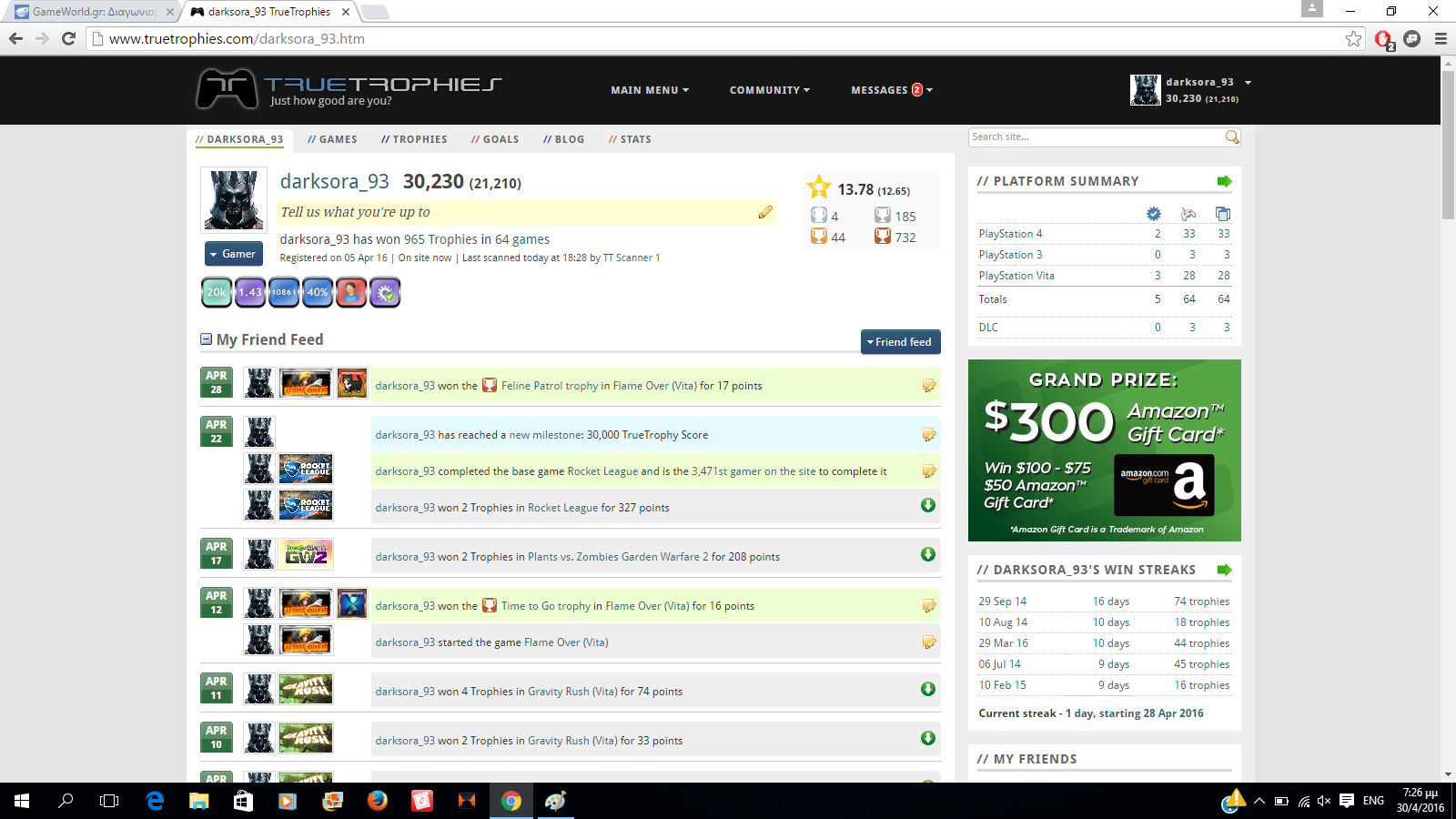
Task: Open Platform Summary green arrow
Action: pos(1224,181)
